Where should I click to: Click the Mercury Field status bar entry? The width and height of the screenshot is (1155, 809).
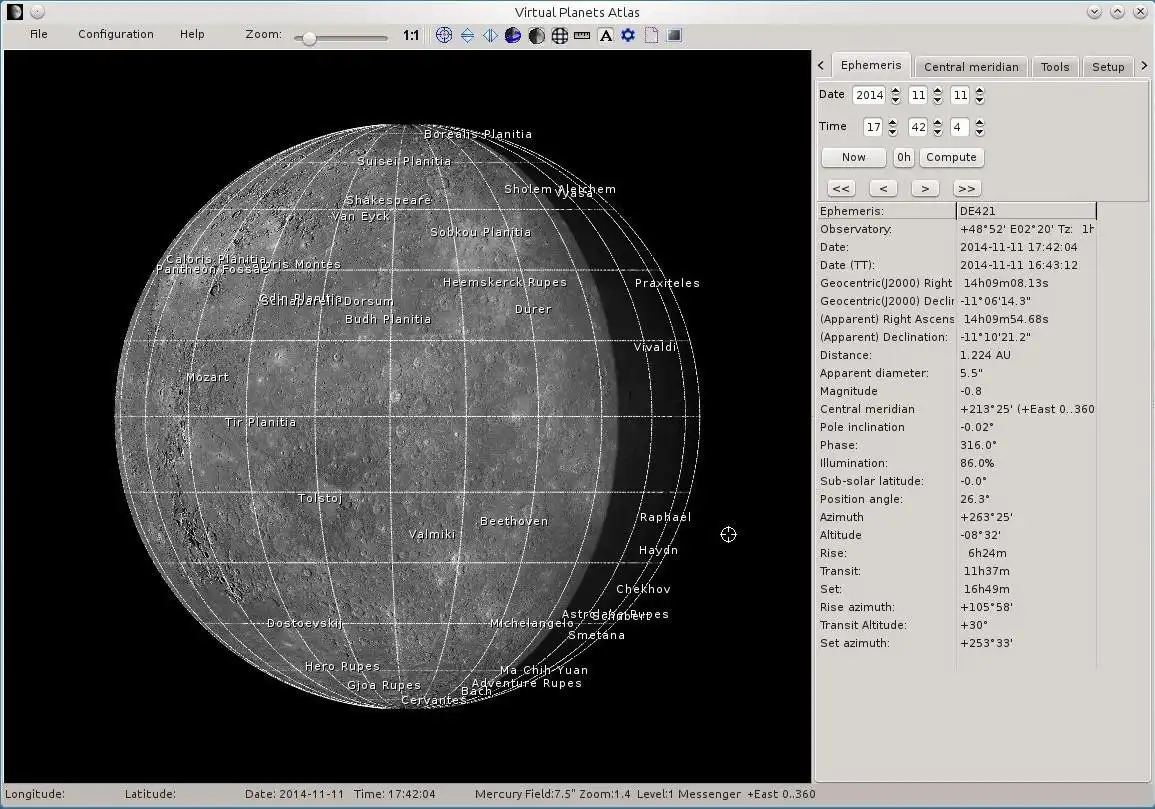(x=524, y=794)
